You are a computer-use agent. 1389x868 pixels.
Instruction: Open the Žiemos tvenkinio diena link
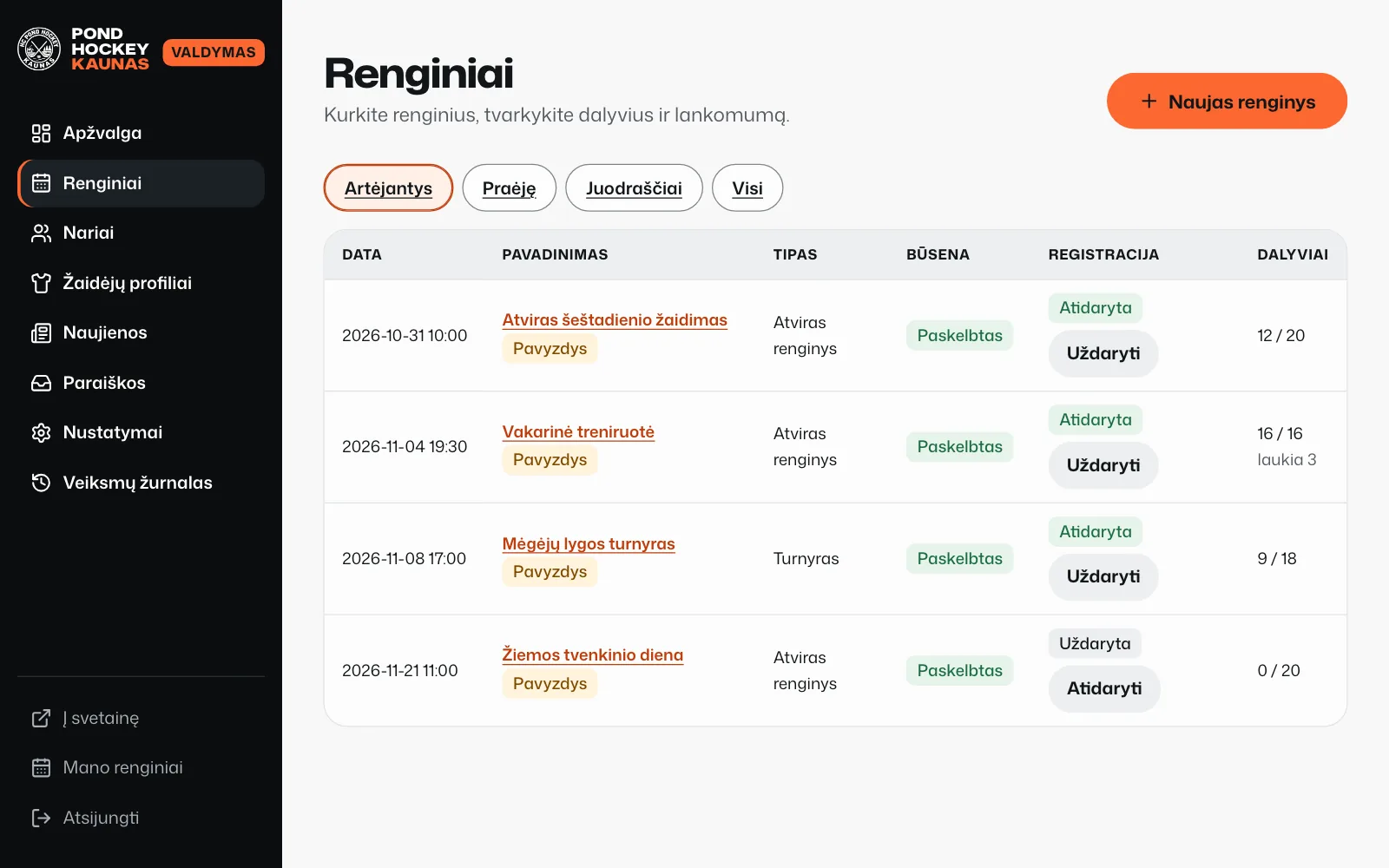coord(593,654)
